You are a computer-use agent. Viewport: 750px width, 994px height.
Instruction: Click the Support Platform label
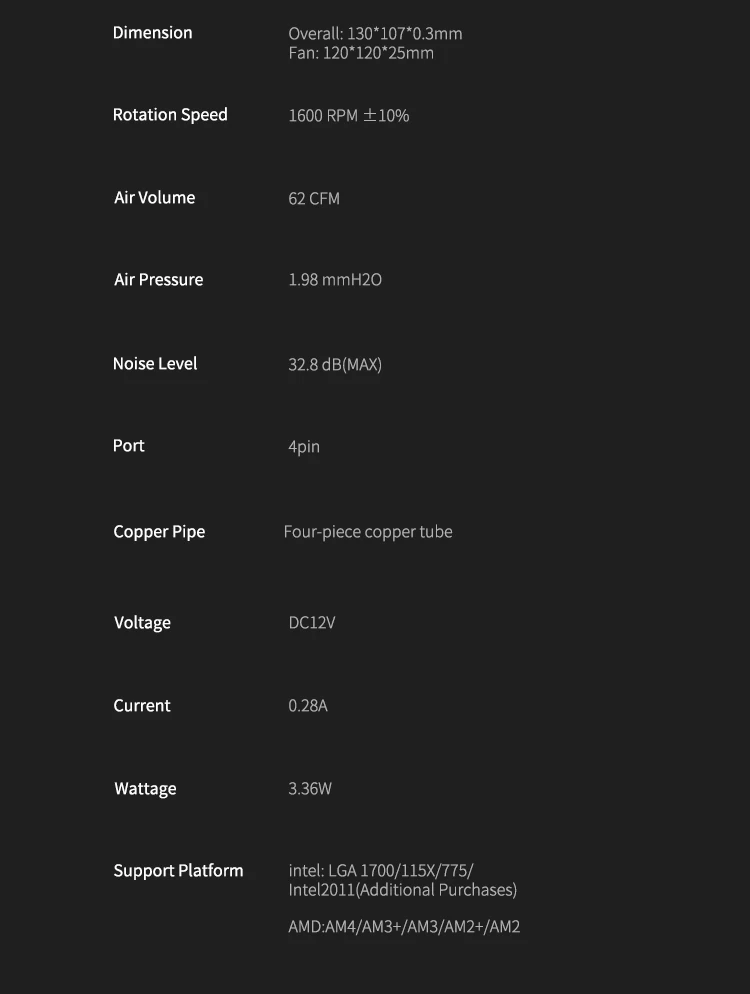(x=178, y=871)
